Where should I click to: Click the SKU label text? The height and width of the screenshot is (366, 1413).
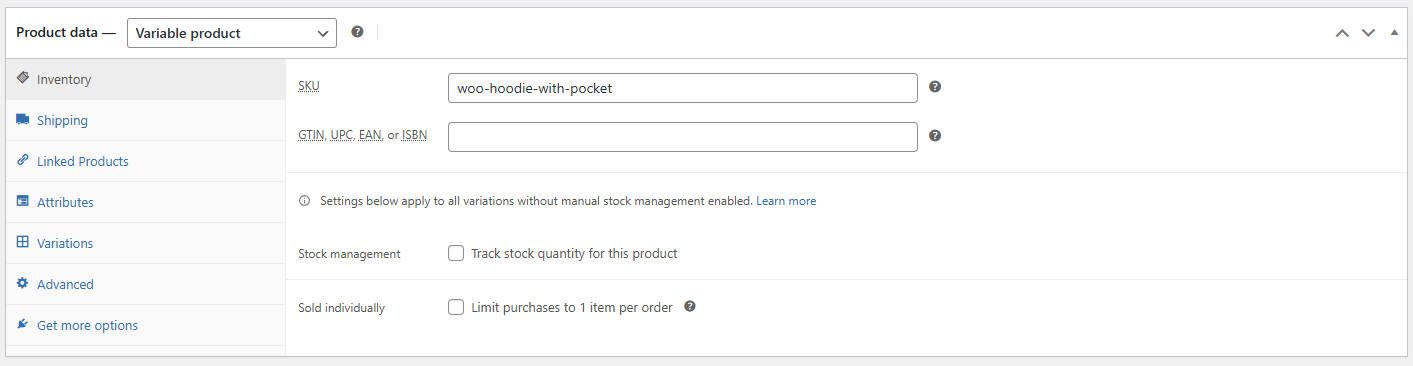coord(309,86)
